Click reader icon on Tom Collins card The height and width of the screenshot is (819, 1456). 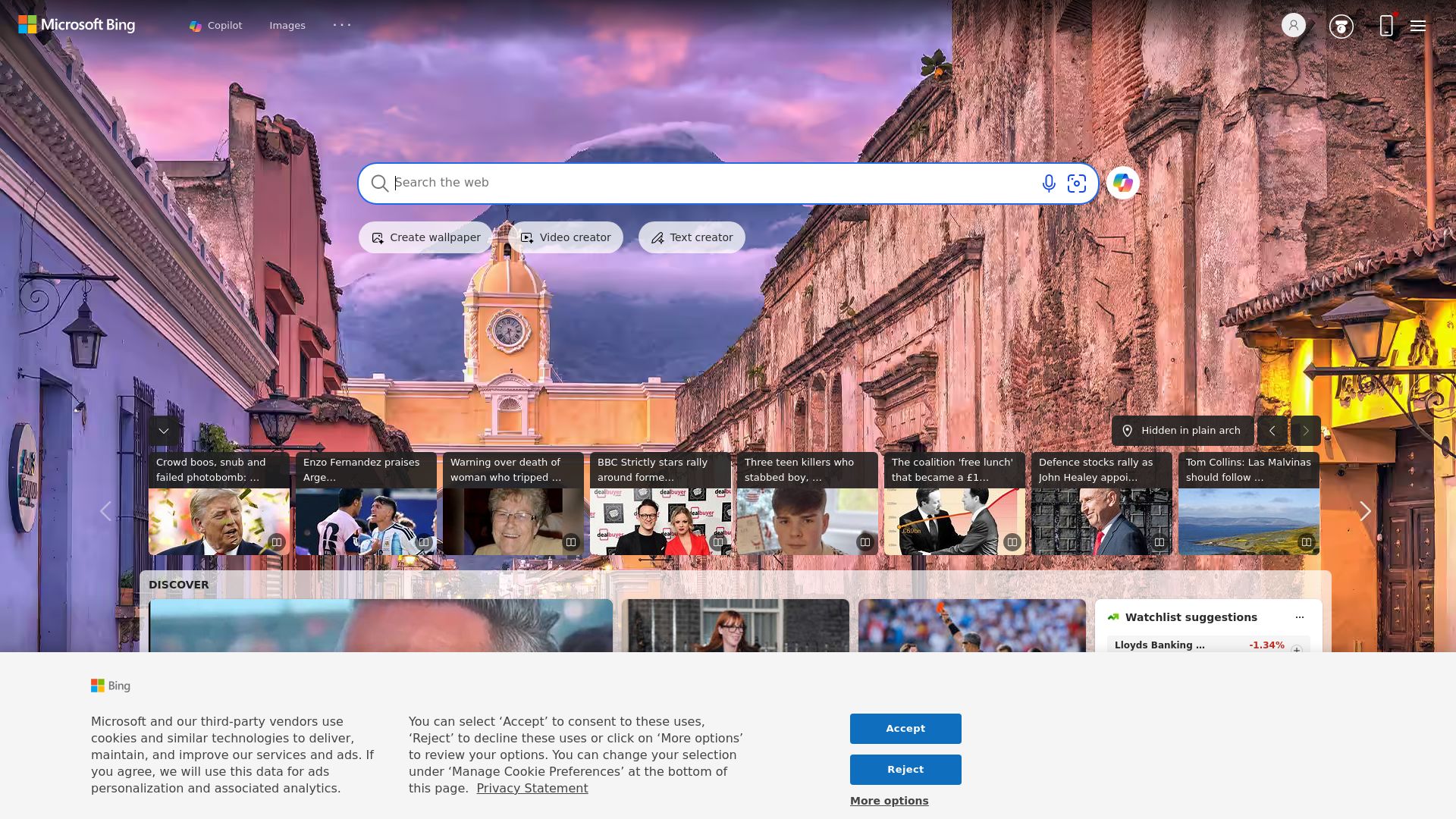point(1307,542)
